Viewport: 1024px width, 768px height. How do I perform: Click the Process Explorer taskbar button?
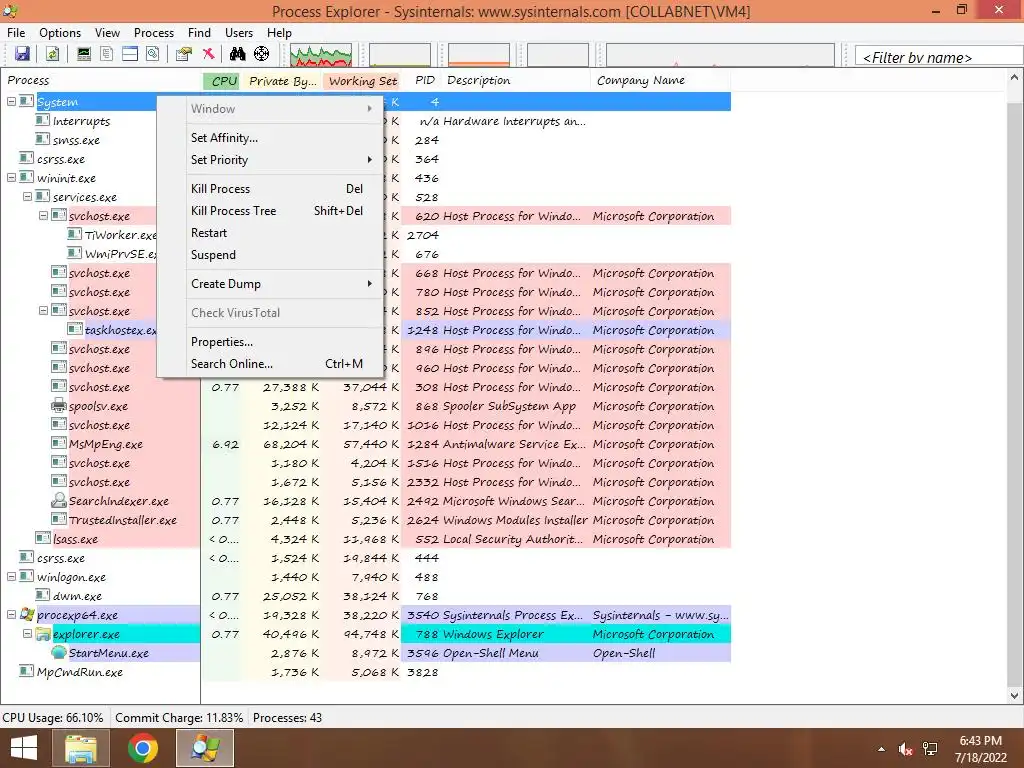[205, 748]
